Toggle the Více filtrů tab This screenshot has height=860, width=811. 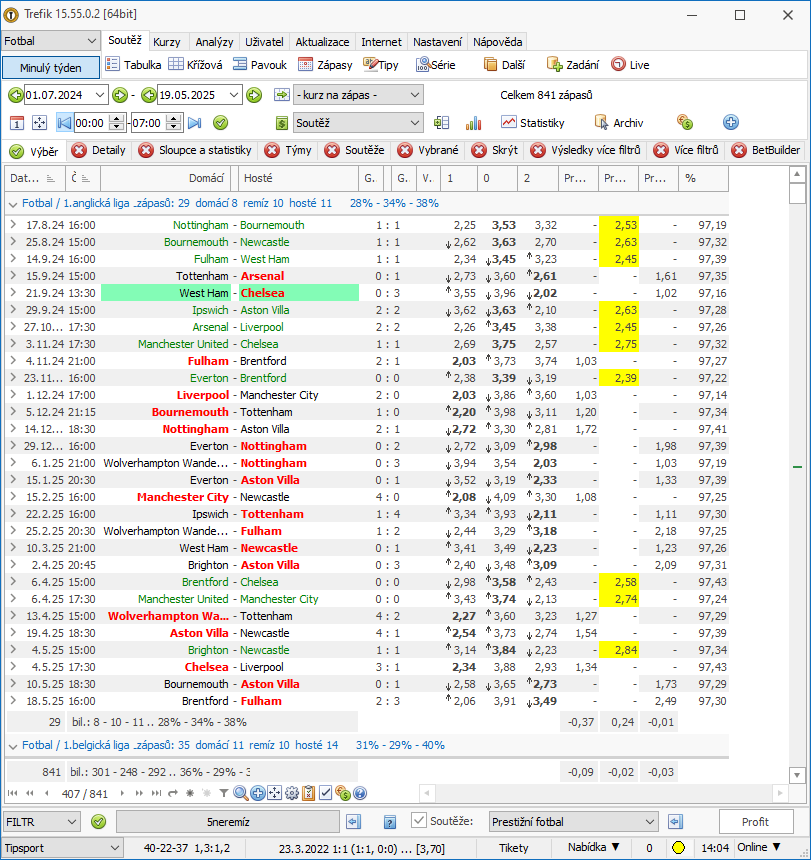pyautogui.click(x=687, y=150)
